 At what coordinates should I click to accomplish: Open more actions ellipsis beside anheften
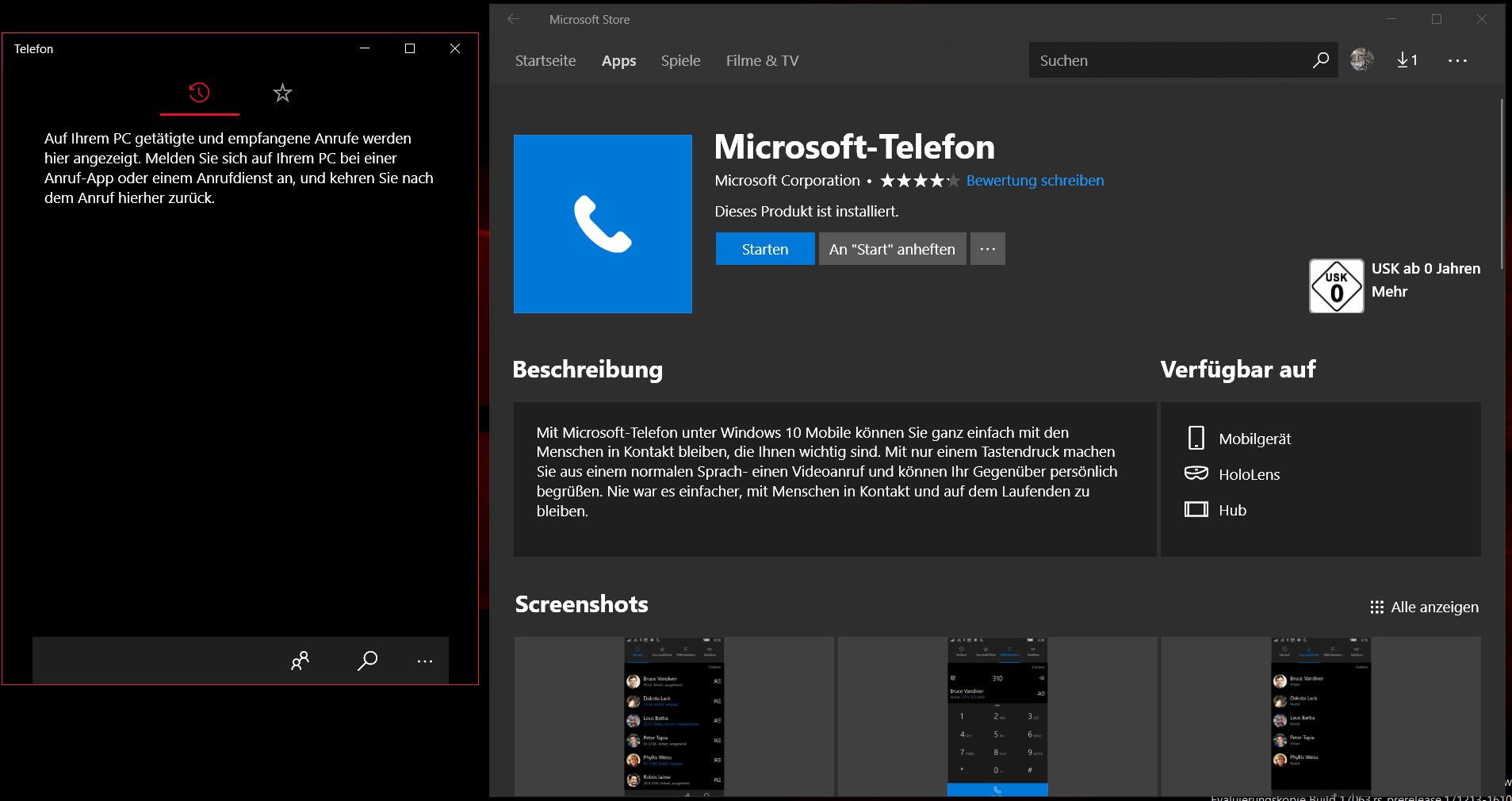987,249
